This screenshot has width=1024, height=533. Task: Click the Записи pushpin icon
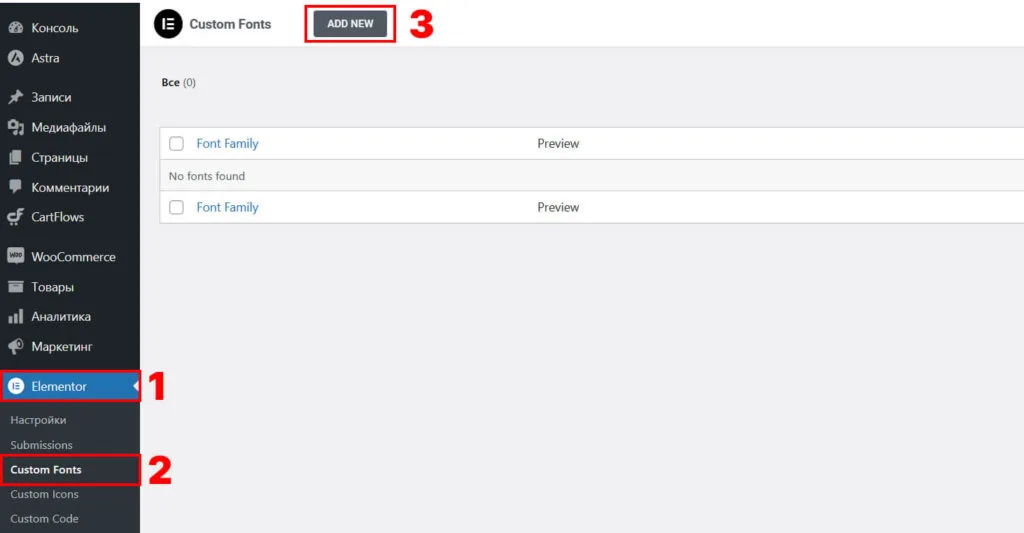point(15,97)
